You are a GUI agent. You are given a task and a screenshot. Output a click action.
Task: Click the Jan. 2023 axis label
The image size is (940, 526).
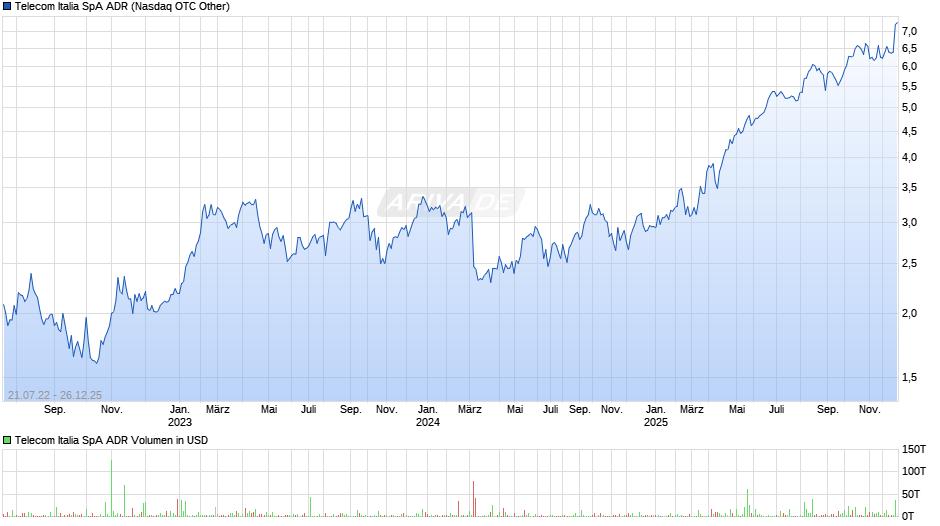click(x=179, y=416)
